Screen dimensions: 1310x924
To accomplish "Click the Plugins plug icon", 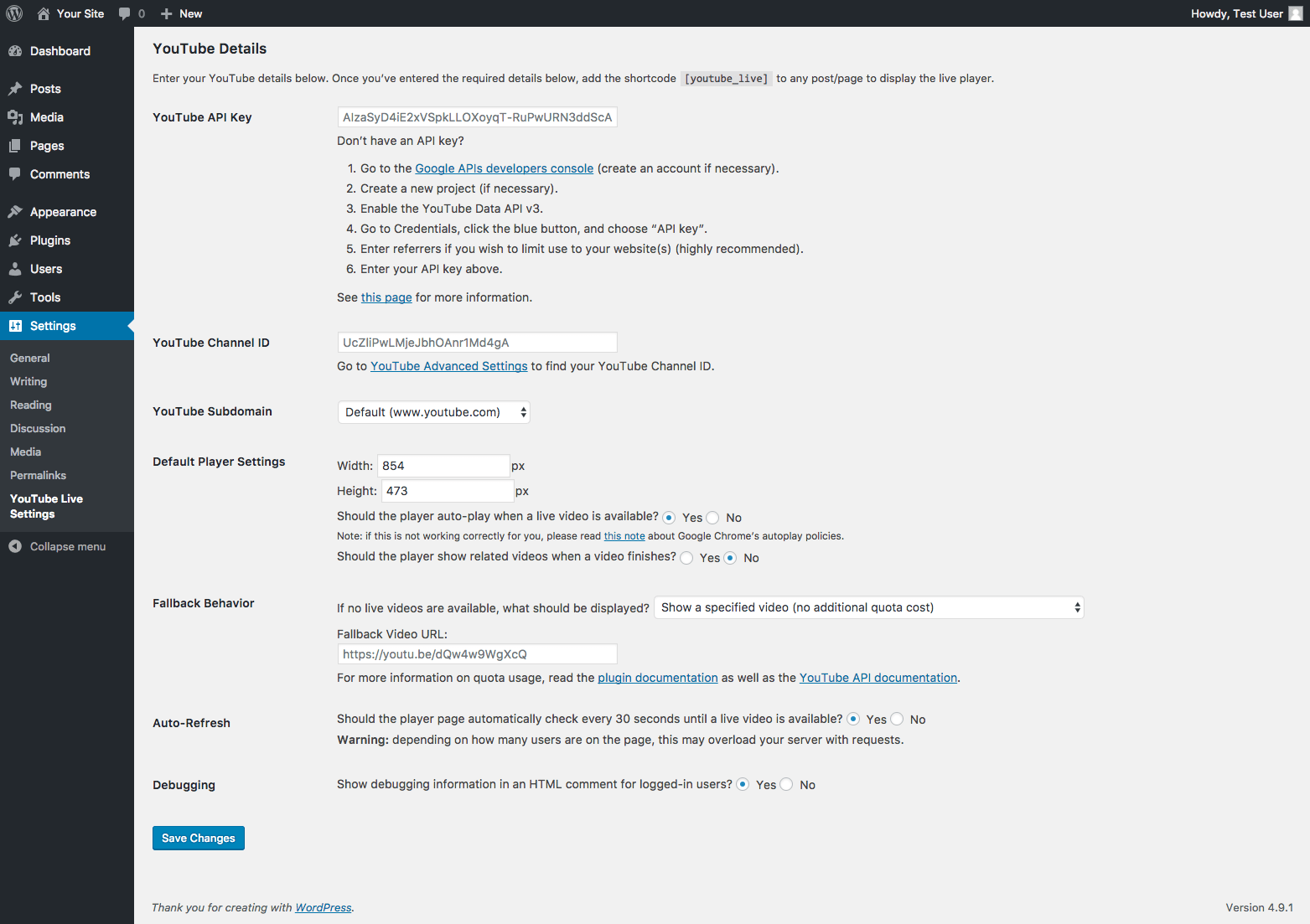I will tap(15, 240).
